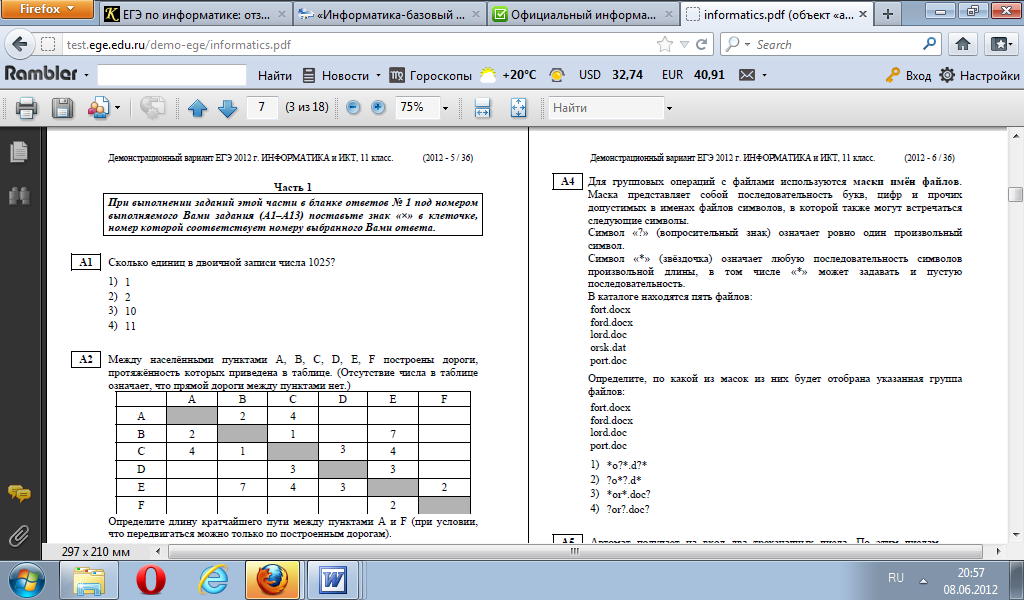This screenshot has height=600, width=1024.
Task: Click the horizontal scrollbar right arrow
Action: coord(998,552)
